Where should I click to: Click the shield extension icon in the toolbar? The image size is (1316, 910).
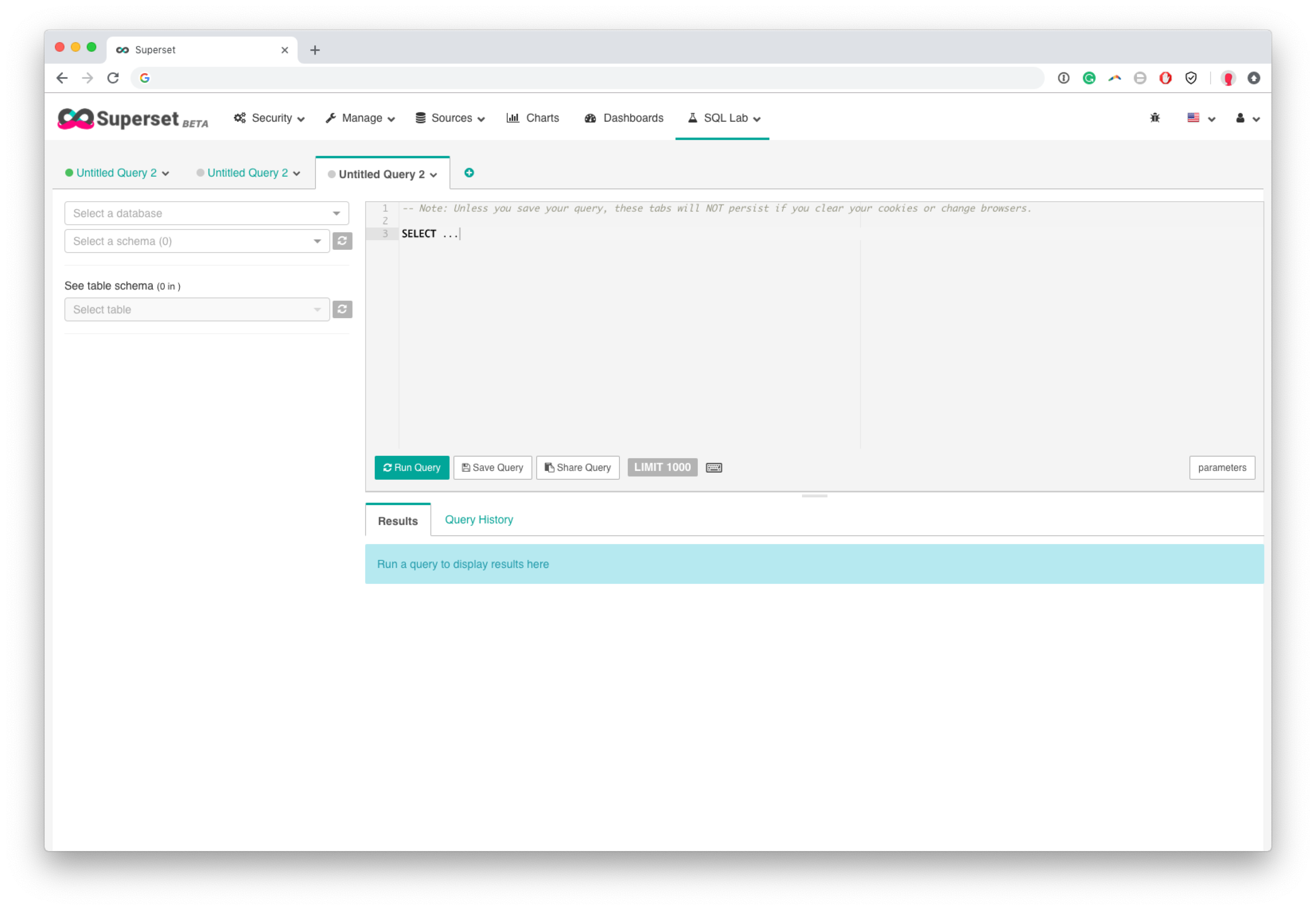1191,78
